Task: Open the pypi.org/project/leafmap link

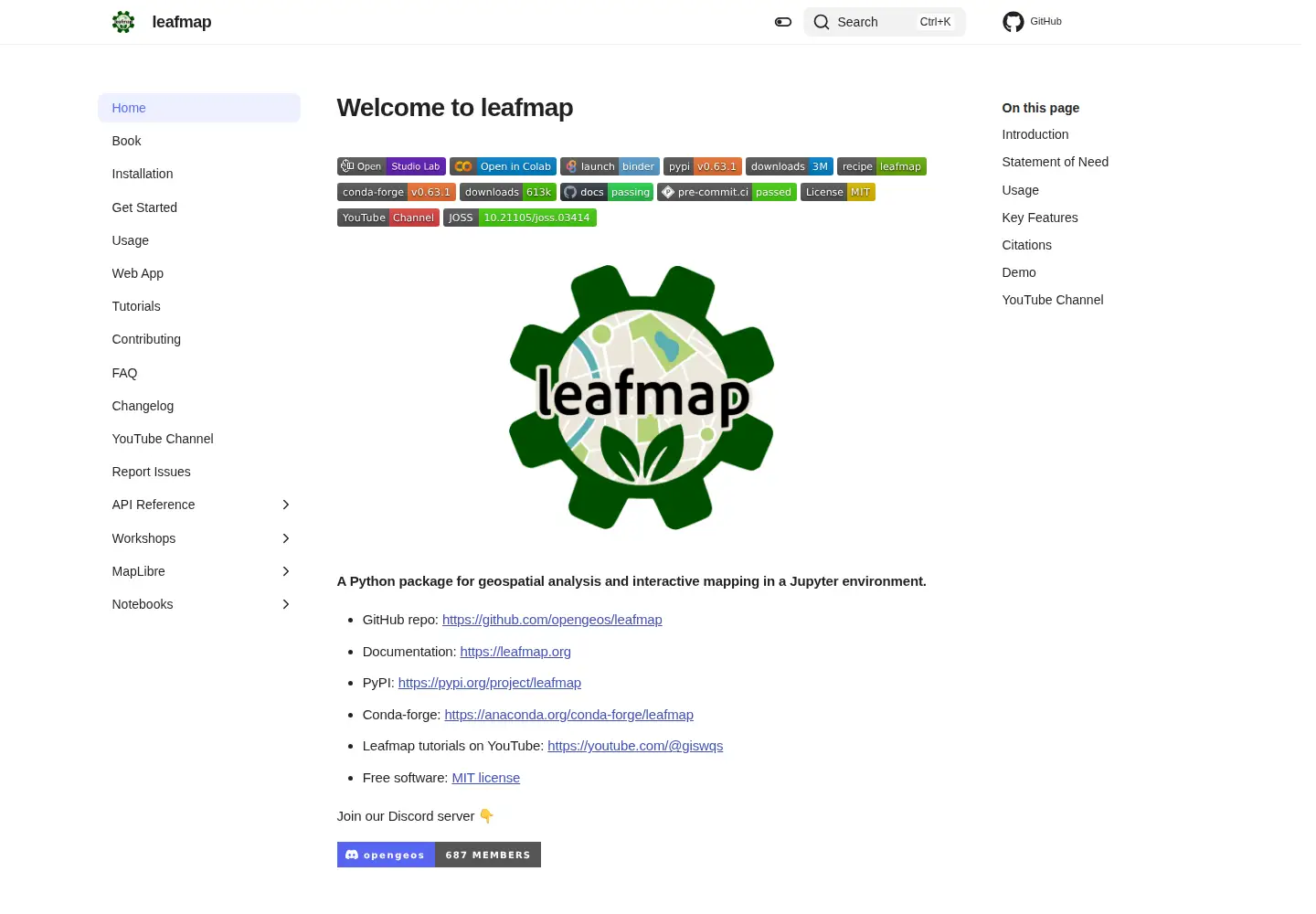Action: [x=490, y=683]
